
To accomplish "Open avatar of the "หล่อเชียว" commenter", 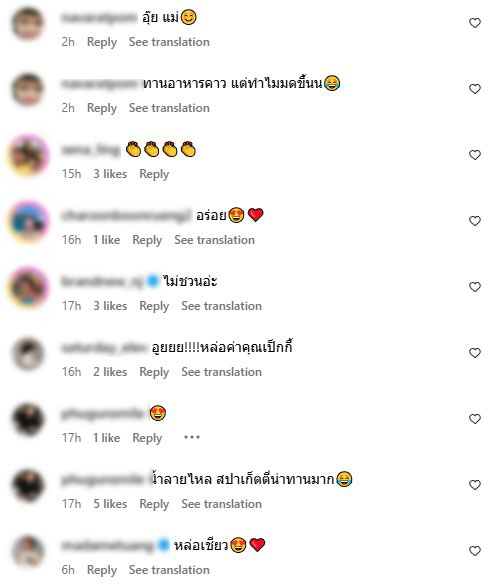I will click(29, 552).
